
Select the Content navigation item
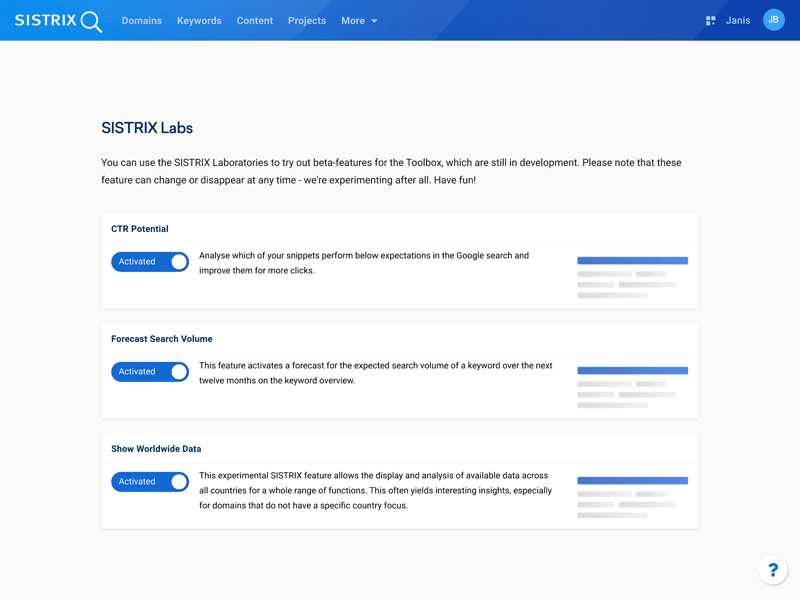(254, 20)
